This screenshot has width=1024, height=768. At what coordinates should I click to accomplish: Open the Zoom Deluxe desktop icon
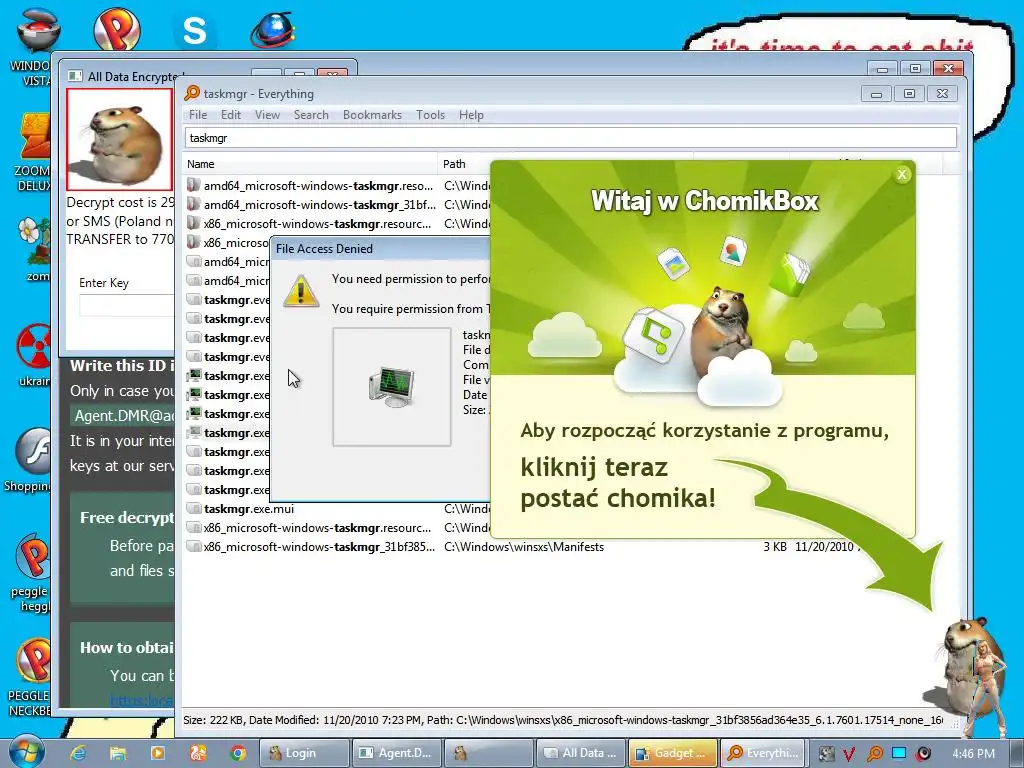[34, 137]
